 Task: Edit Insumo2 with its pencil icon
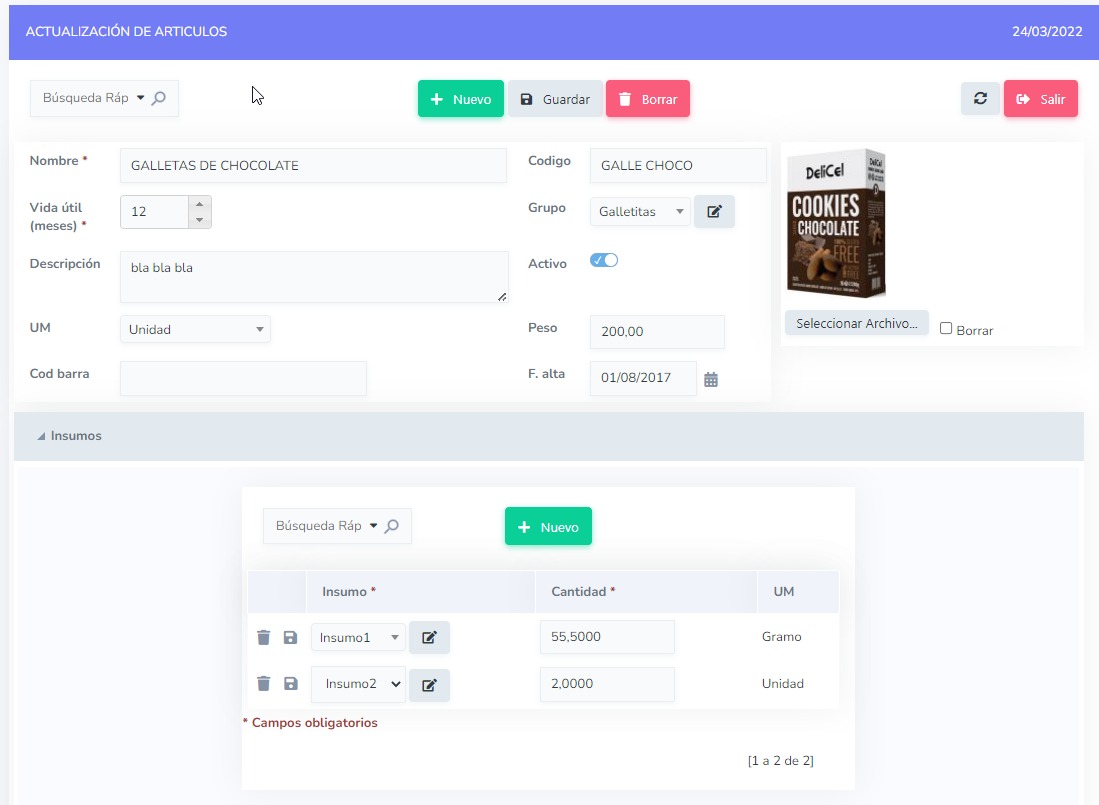click(429, 684)
